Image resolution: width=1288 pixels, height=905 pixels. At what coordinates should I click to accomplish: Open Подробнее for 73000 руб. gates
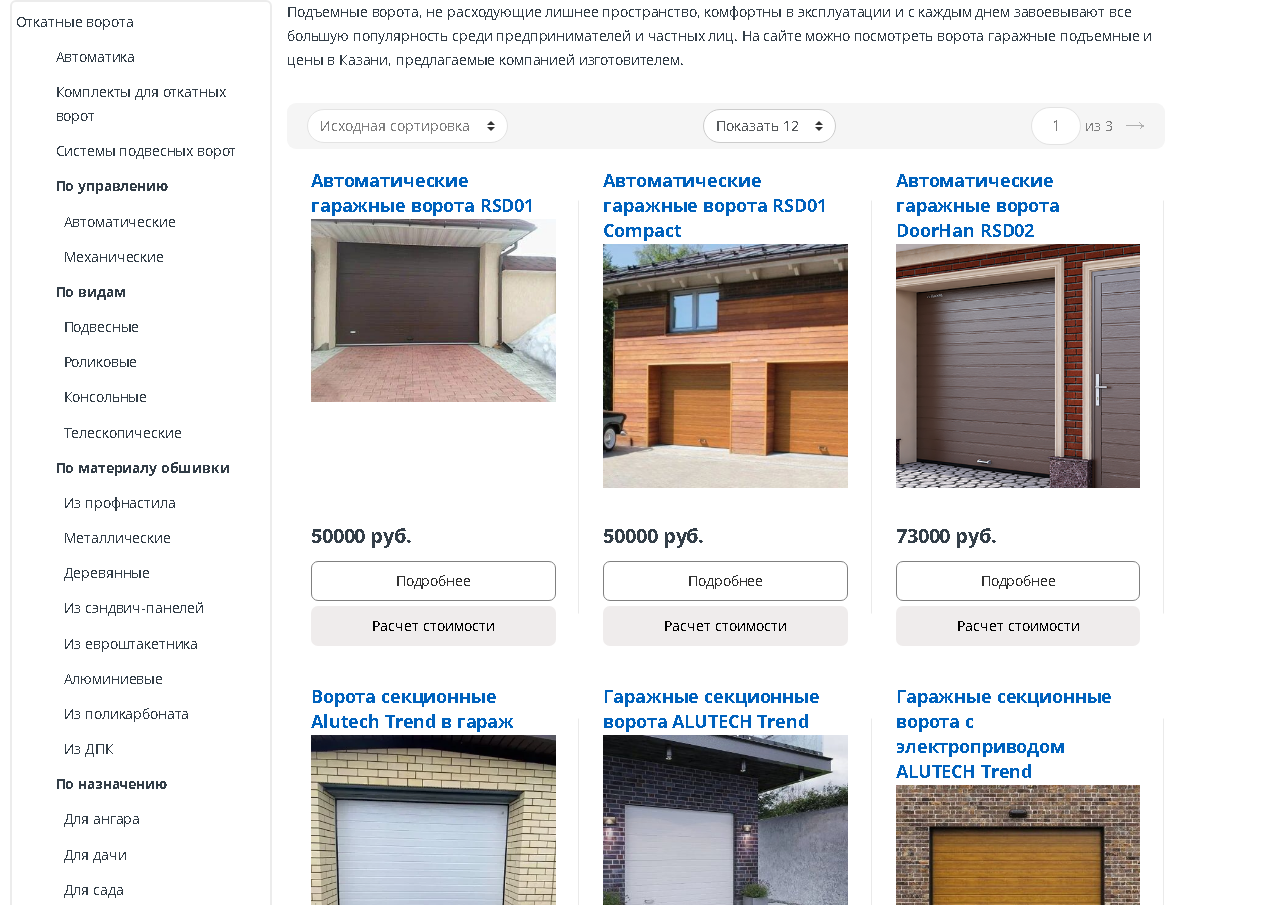[1018, 581]
